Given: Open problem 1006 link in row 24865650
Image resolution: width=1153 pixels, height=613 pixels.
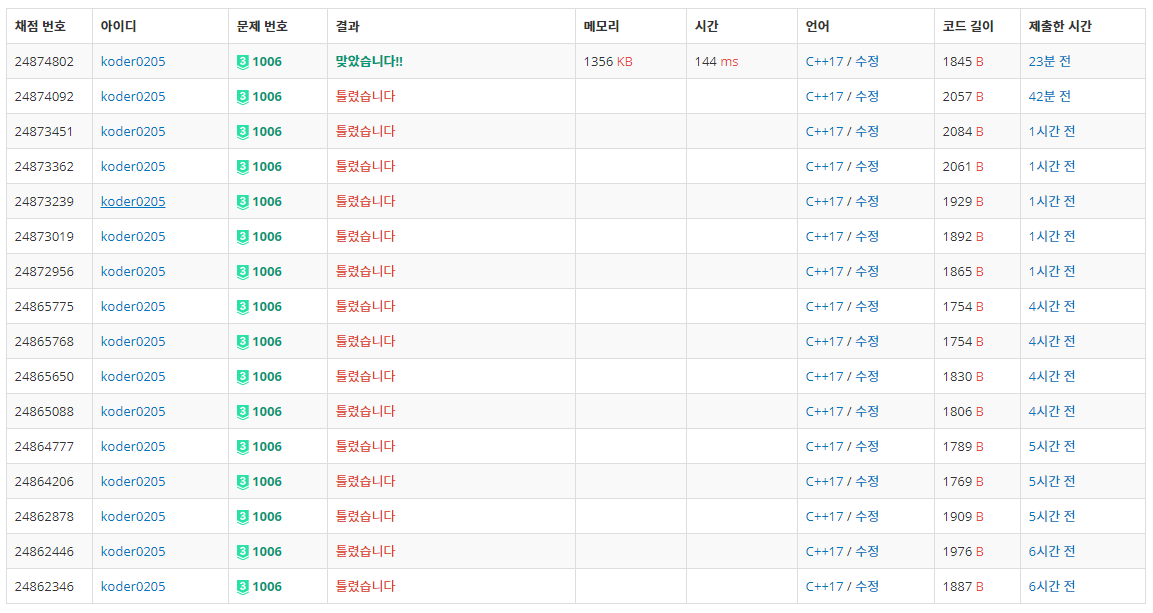Looking at the screenshot, I should 267,376.
